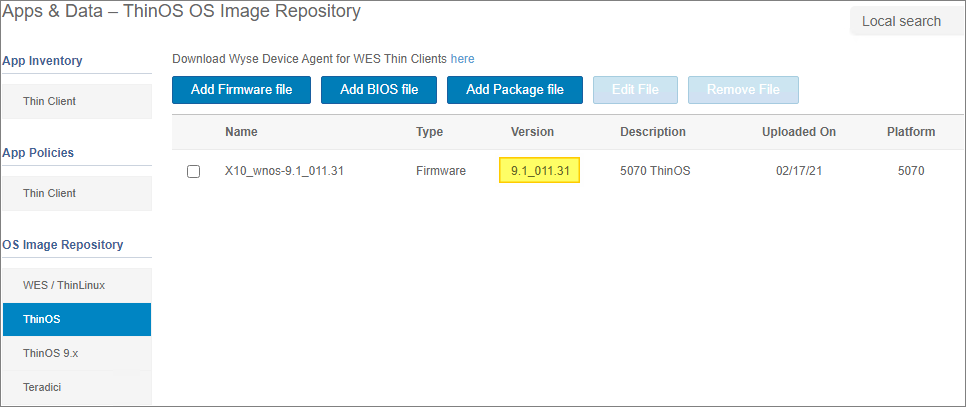Open the 'here' download link
Image resolution: width=966 pixels, height=407 pixels.
[462, 59]
